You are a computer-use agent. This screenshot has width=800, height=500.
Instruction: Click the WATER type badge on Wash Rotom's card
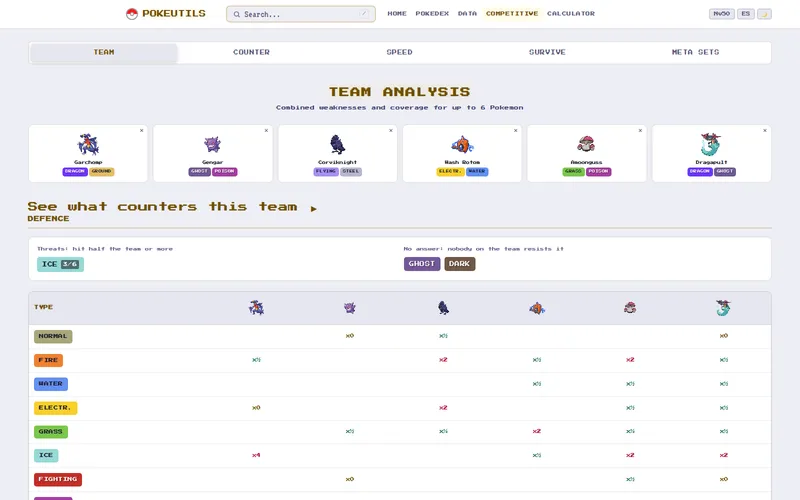point(477,172)
